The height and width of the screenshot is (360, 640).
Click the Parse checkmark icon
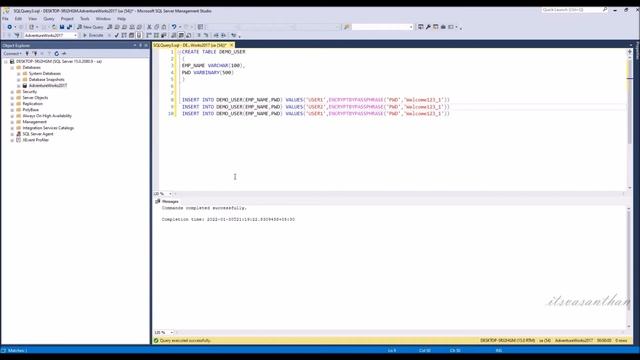[x=116, y=36]
